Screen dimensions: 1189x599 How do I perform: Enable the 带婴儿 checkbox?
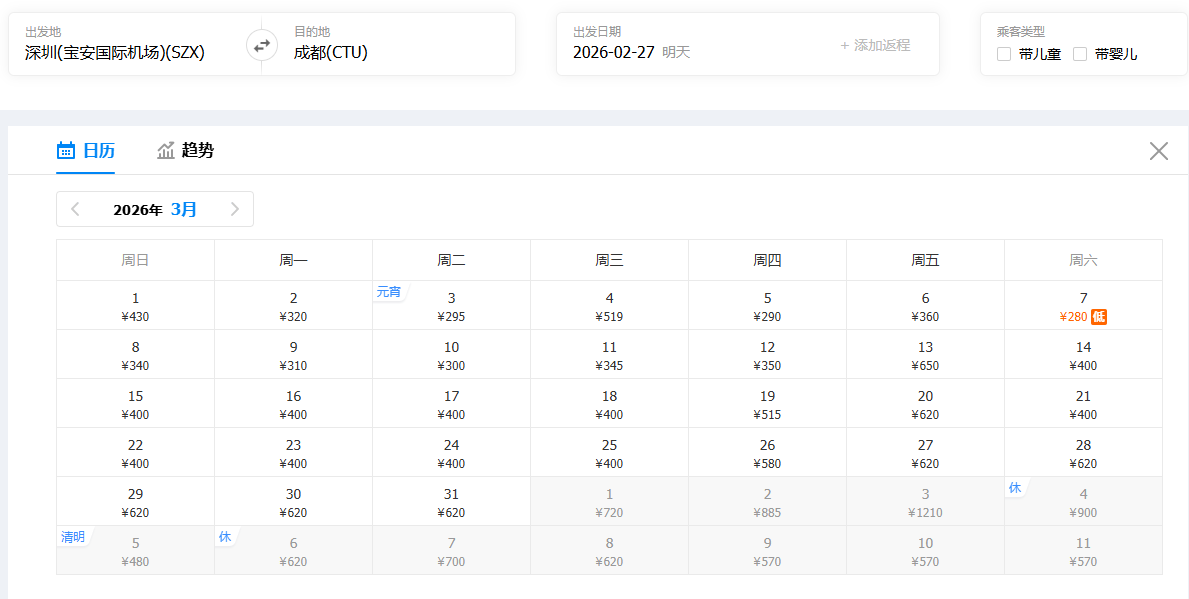(1080, 54)
